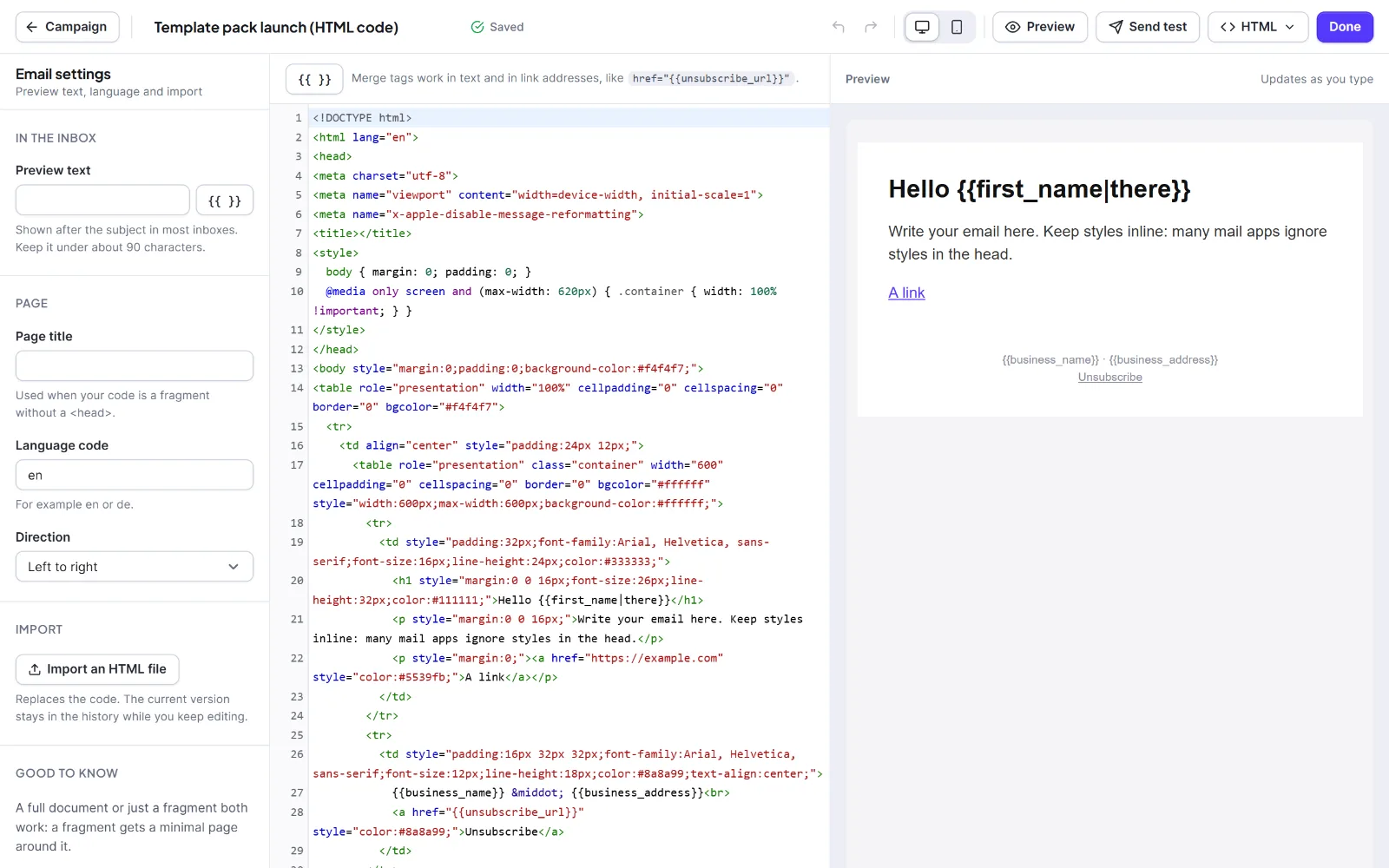Click the 'Email settings' heading
The image size is (1389, 868).
[x=63, y=75]
